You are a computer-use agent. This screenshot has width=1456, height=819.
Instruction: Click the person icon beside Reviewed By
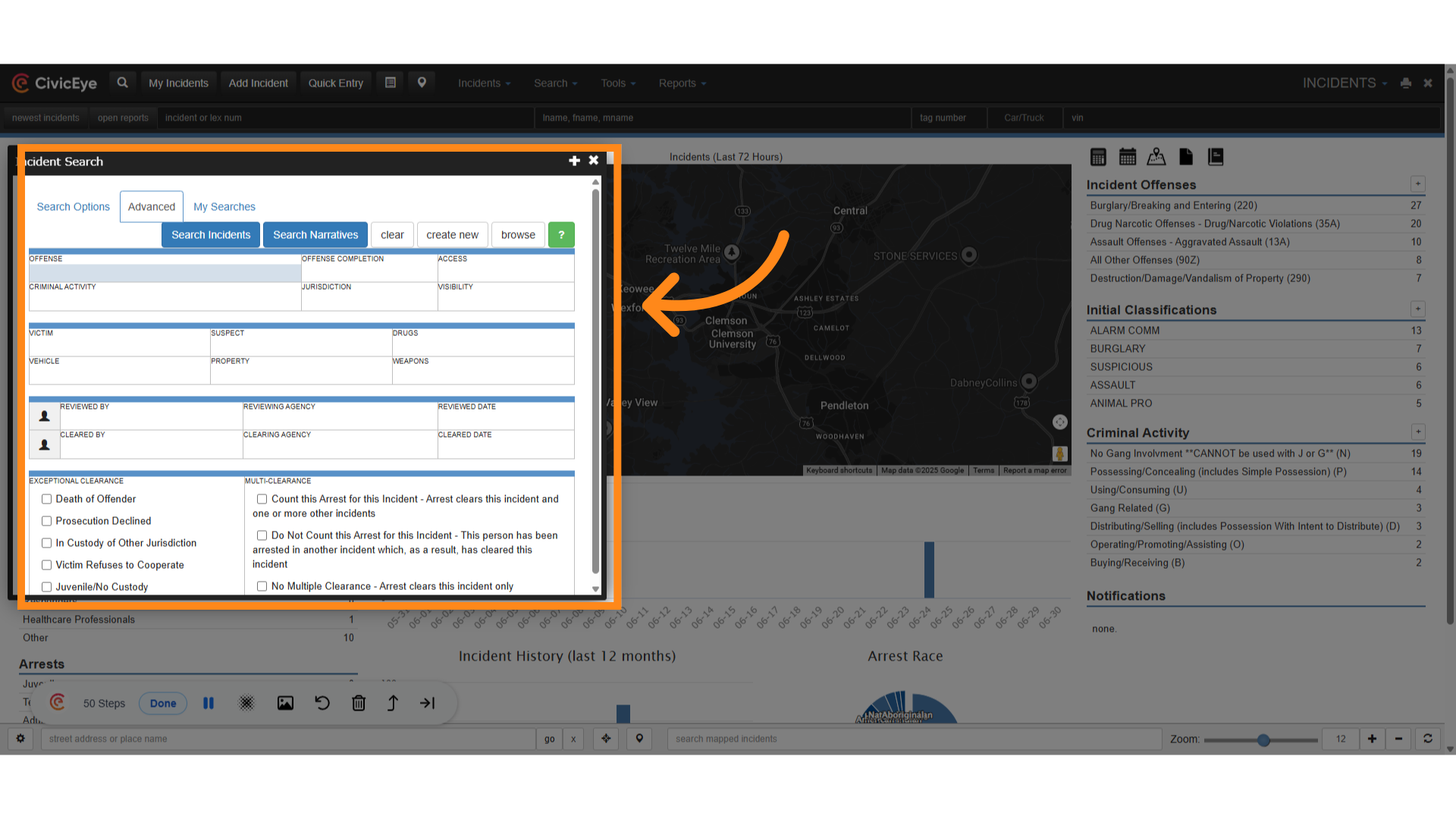coord(45,416)
